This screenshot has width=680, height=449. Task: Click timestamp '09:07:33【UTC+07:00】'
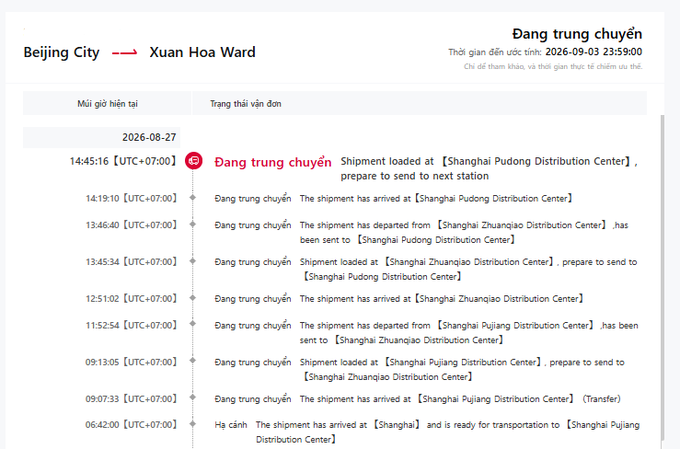tap(132, 399)
